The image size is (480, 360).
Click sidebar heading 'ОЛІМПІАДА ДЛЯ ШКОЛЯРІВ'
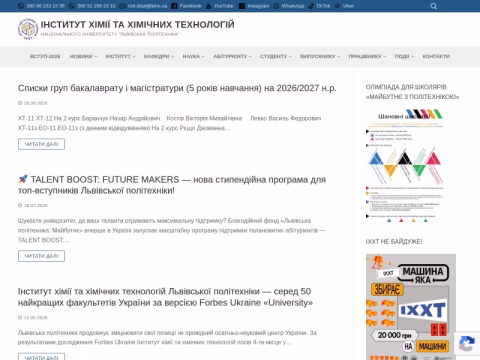[x=412, y=92]
